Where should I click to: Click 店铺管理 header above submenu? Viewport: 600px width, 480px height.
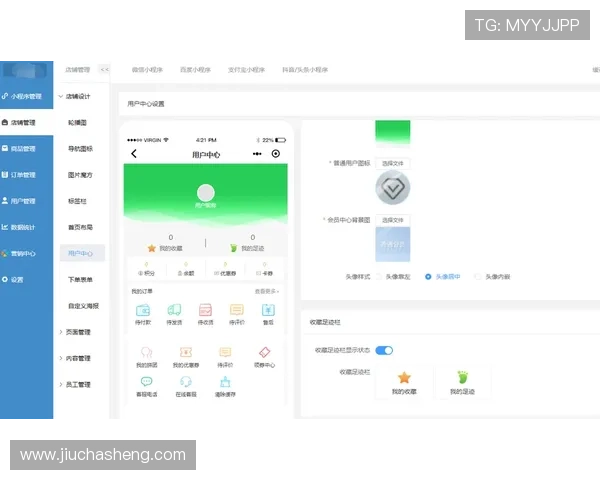[x=77, y=70]
